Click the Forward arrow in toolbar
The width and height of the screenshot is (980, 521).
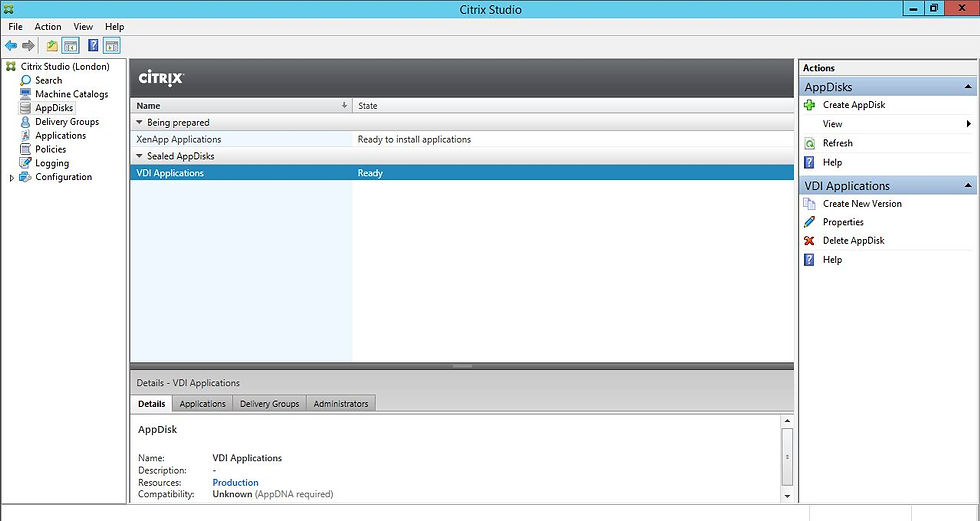click(28, 46)
